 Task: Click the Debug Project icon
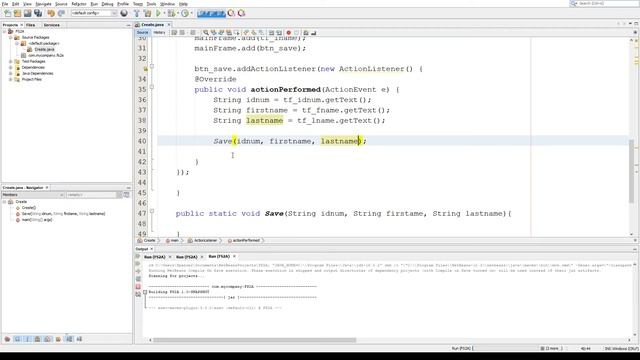pos(171,13)
